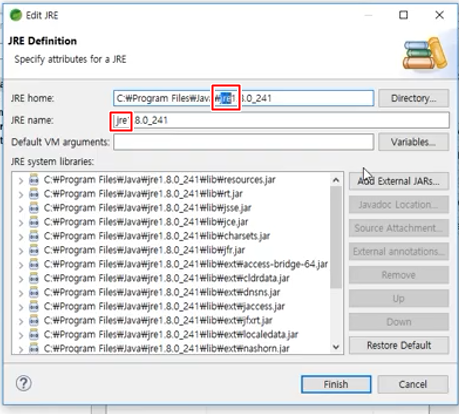Focus the Default VM arguments field
Viewport: 459px width, 414px height.
(243, 142)
